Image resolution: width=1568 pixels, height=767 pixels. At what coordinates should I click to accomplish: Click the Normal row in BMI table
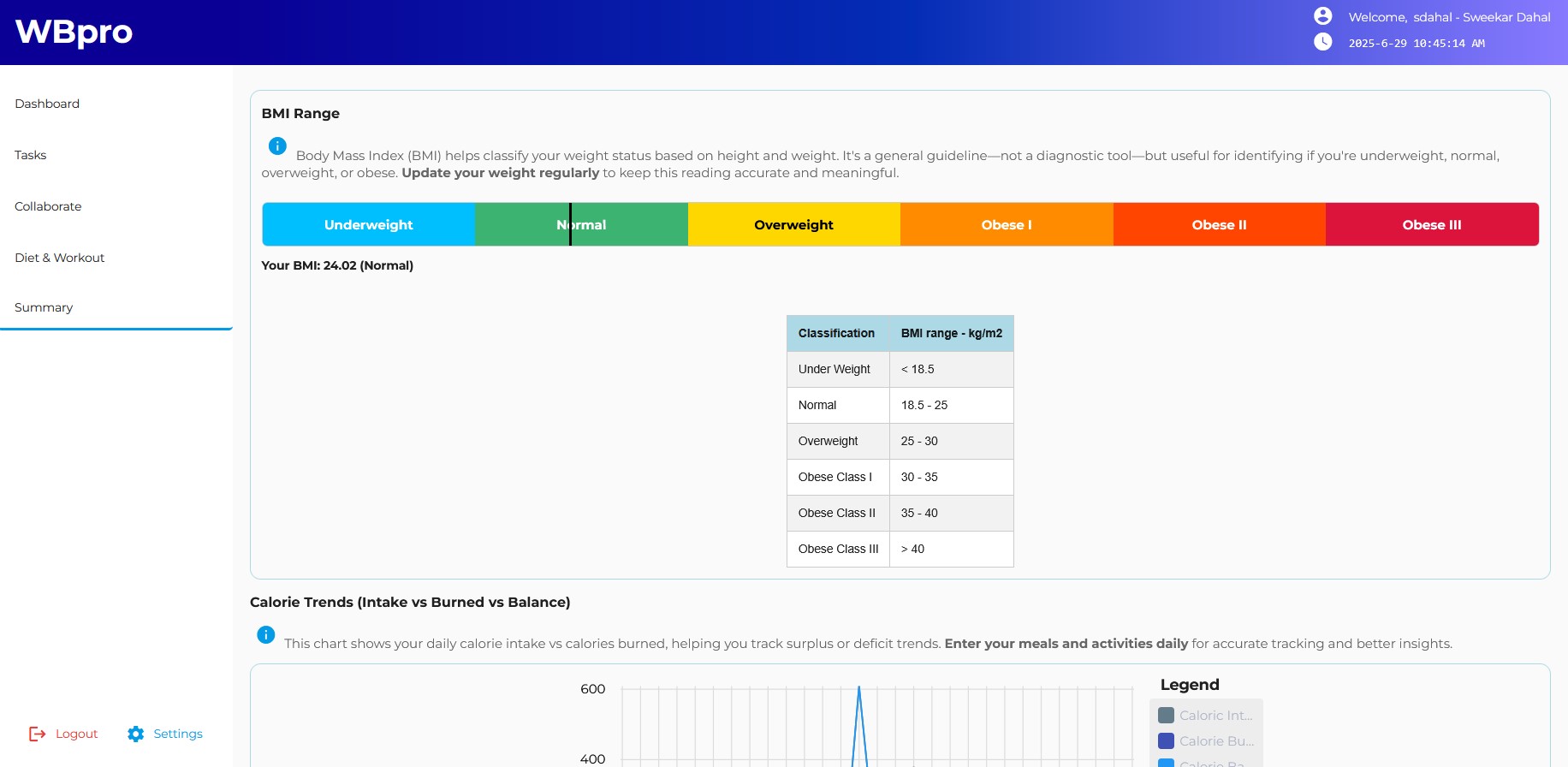tap(900, 405)
